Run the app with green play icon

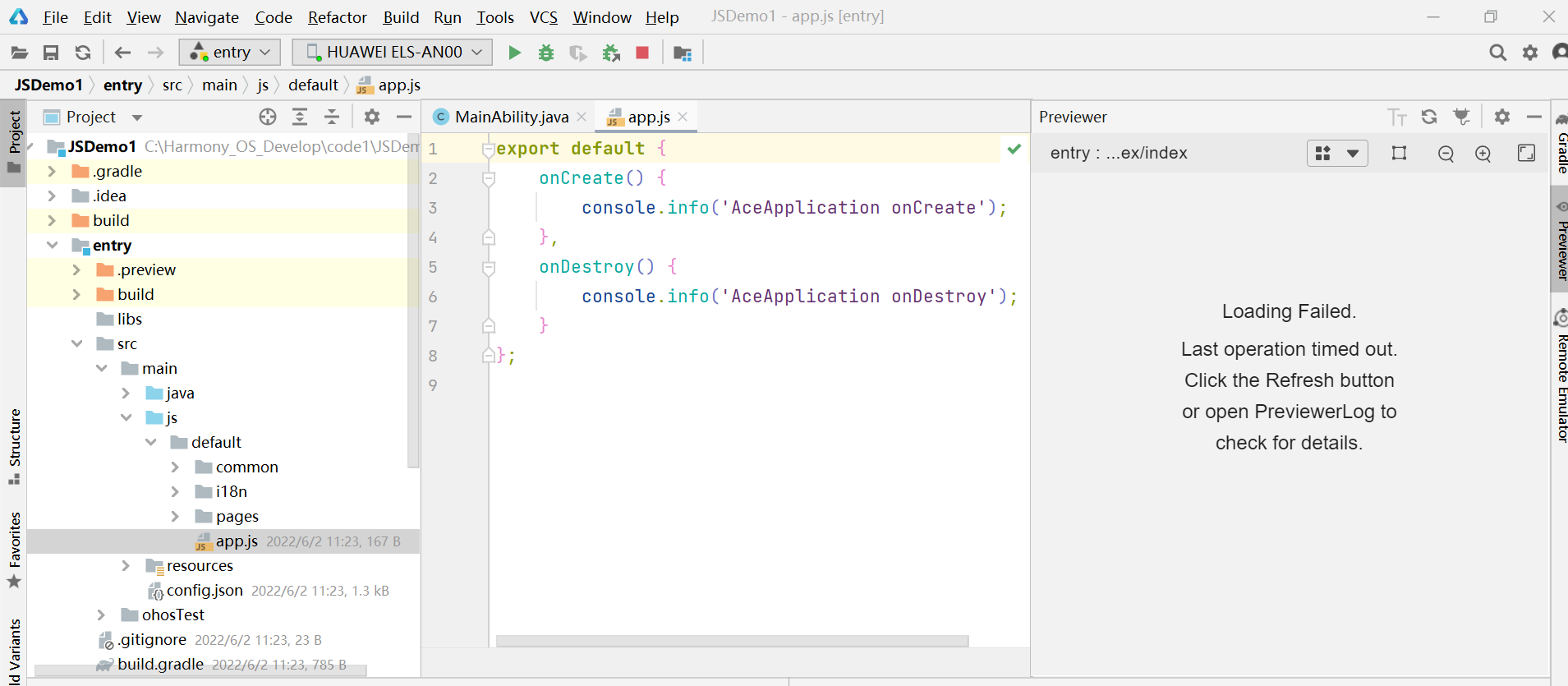coord(514,53)
